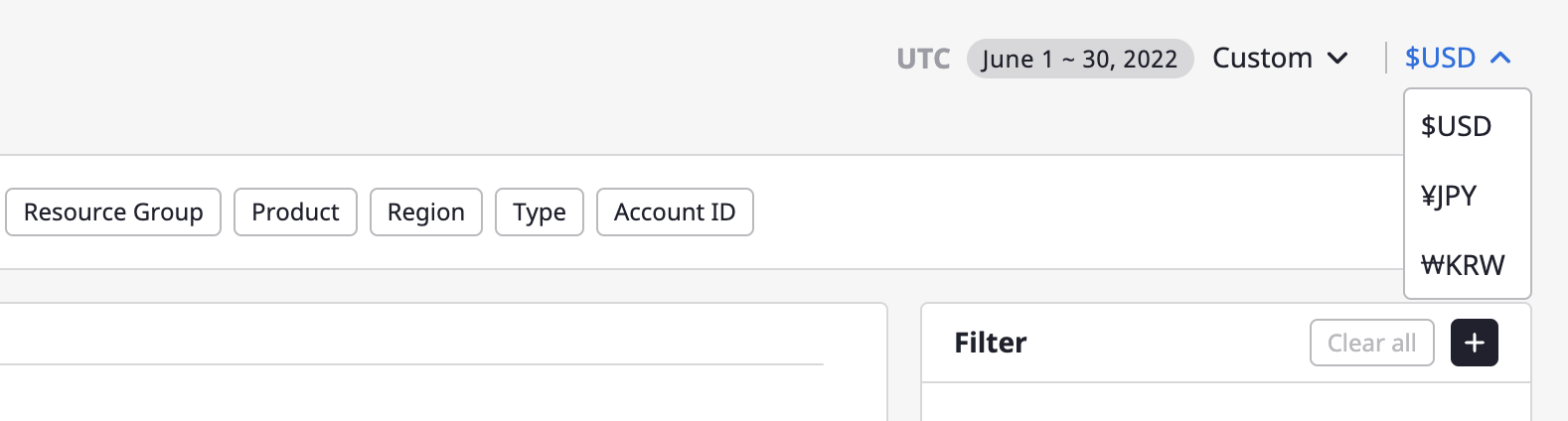Click the Filter panel heading
1568x421 pixels.
990,343
